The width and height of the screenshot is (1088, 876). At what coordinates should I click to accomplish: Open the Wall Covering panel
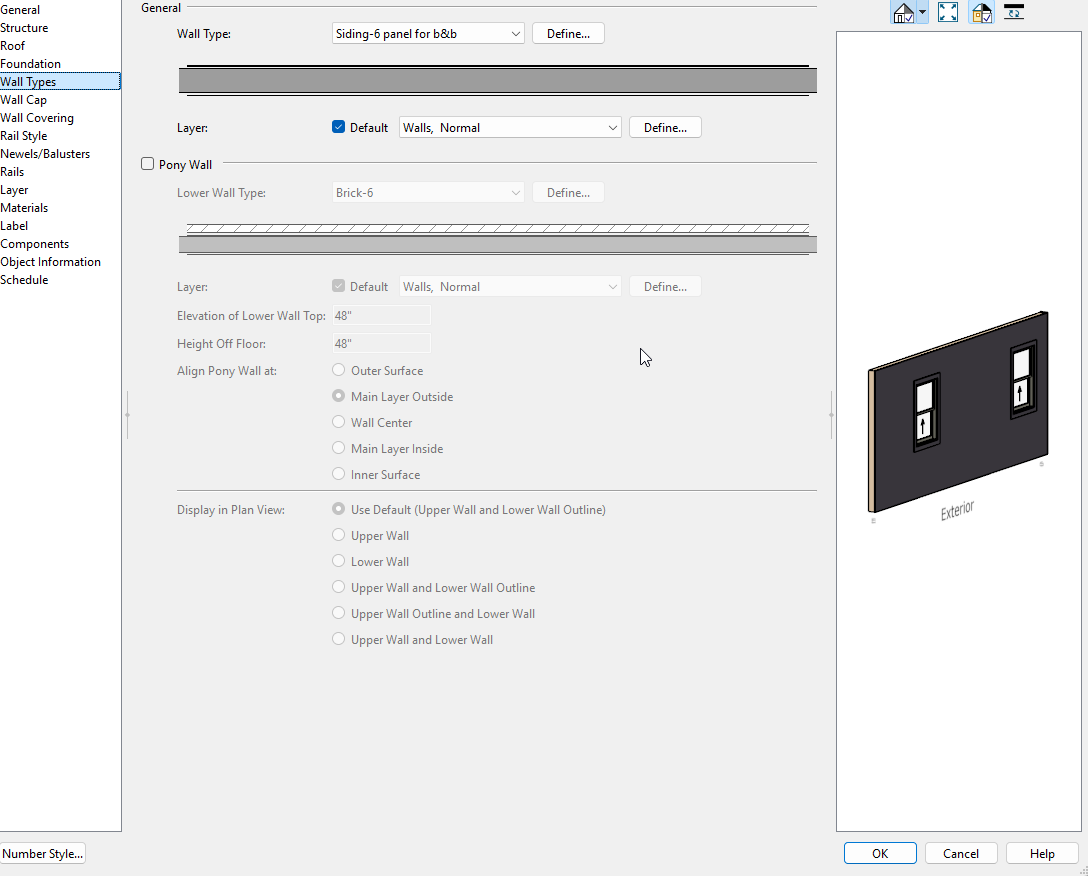37,118
